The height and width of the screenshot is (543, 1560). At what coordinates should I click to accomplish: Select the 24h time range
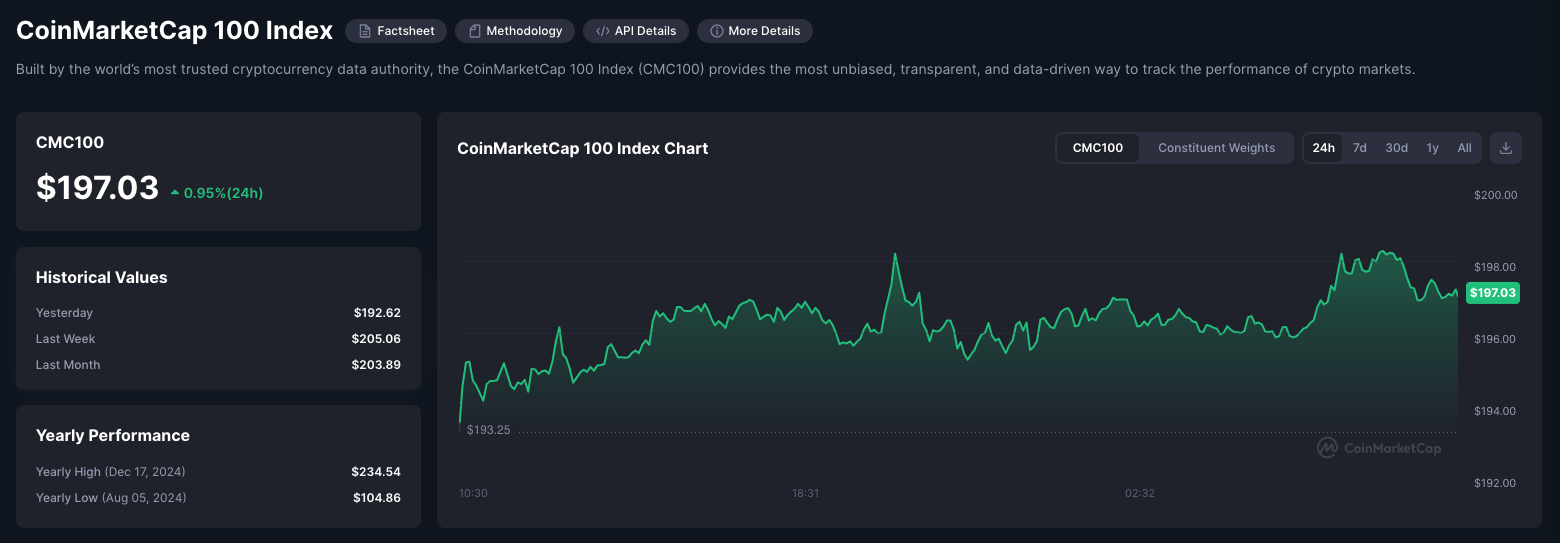click(1323, 148)
